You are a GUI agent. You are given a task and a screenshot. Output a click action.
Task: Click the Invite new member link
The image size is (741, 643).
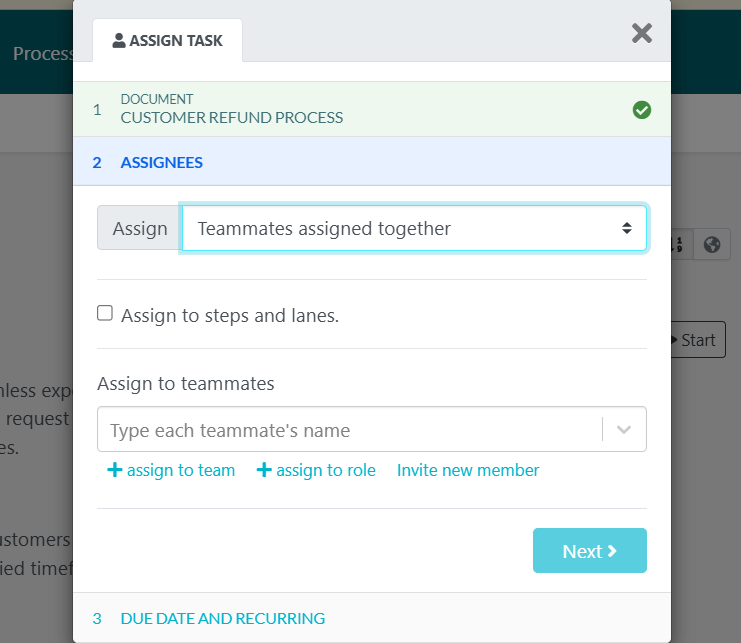468,470
